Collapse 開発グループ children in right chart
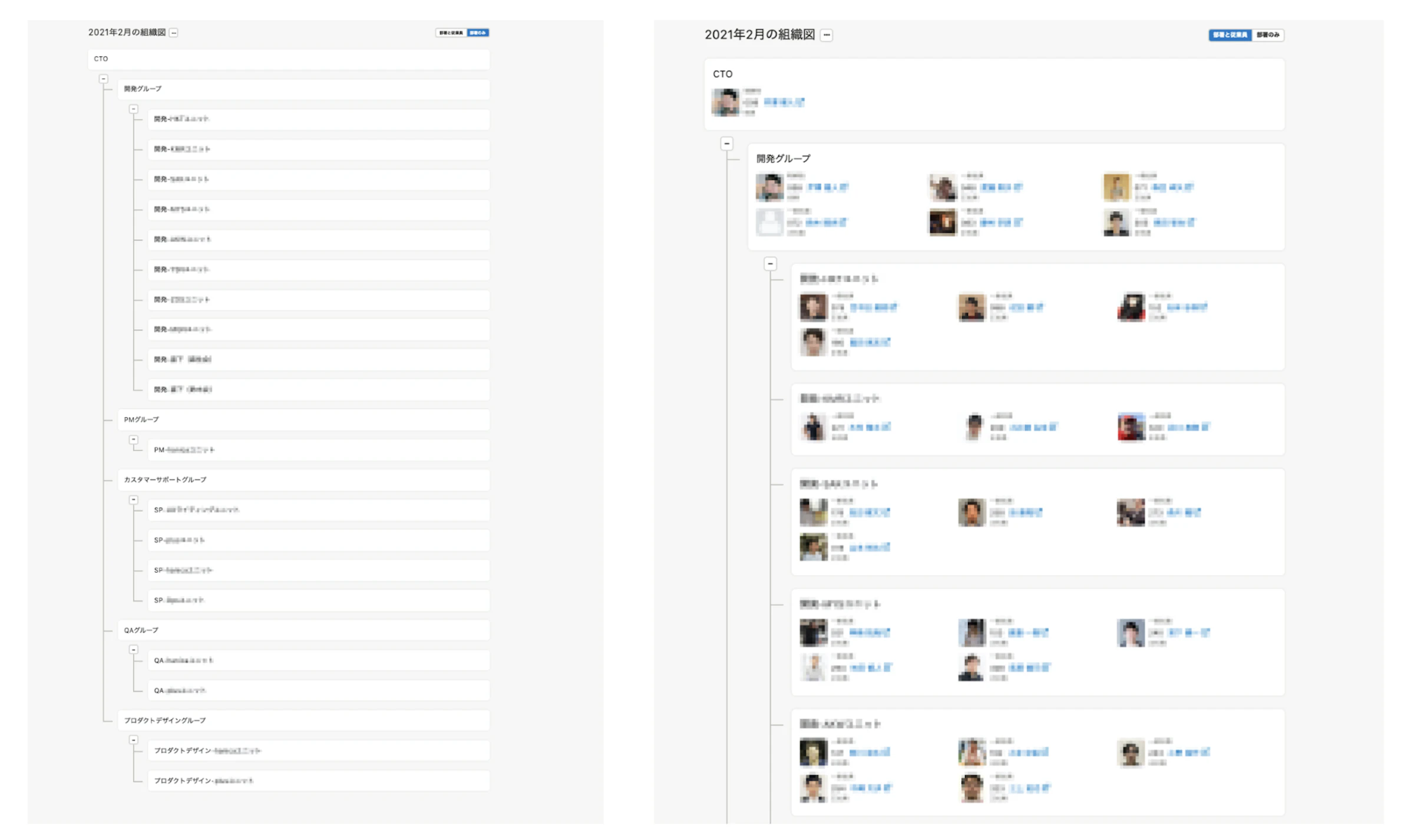The height and width of the screenshot is (840, 1414). click(x=770, y=264)
